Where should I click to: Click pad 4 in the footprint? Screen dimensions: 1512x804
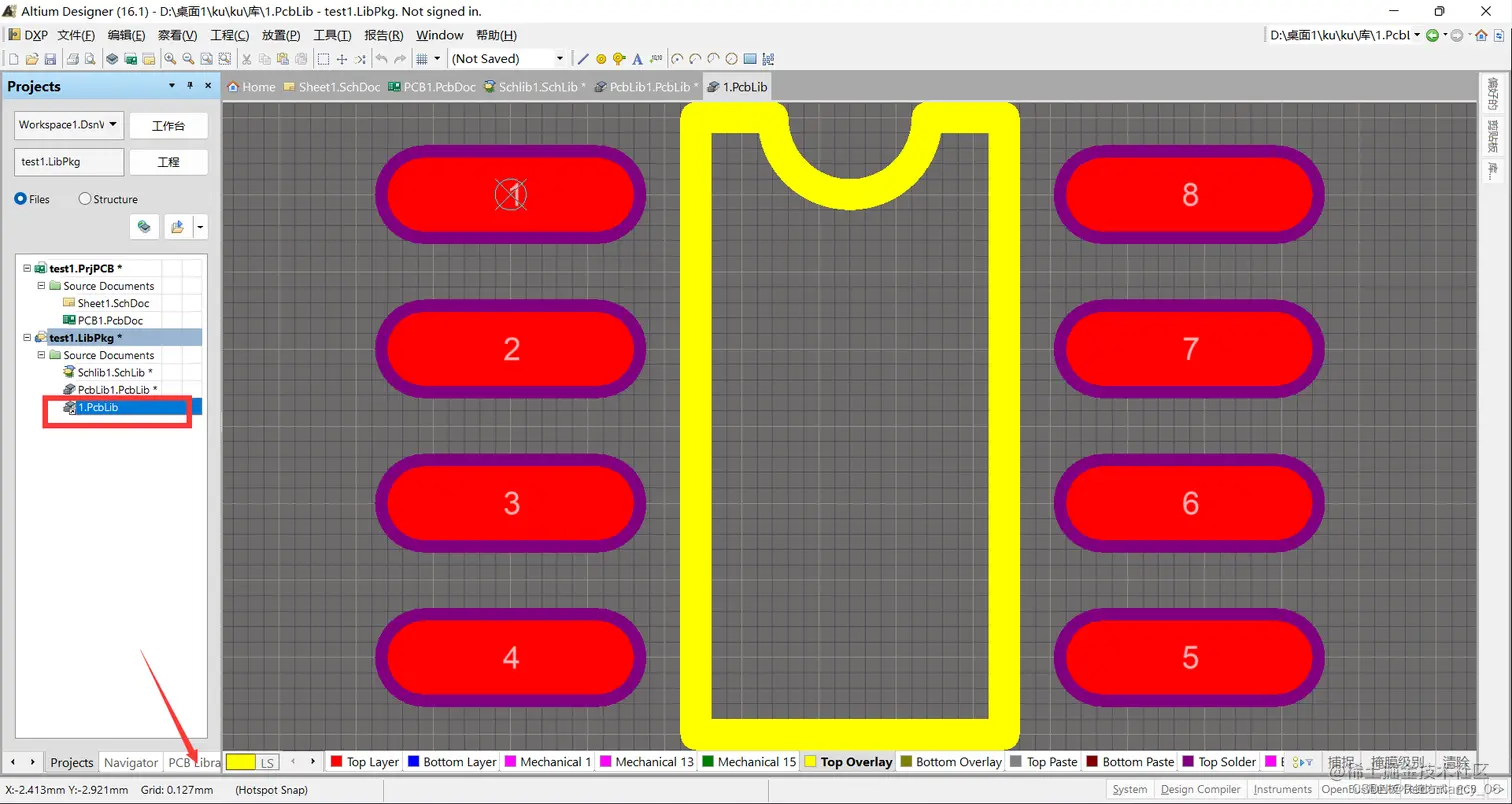pyautogui.click(x=511, y=658)
